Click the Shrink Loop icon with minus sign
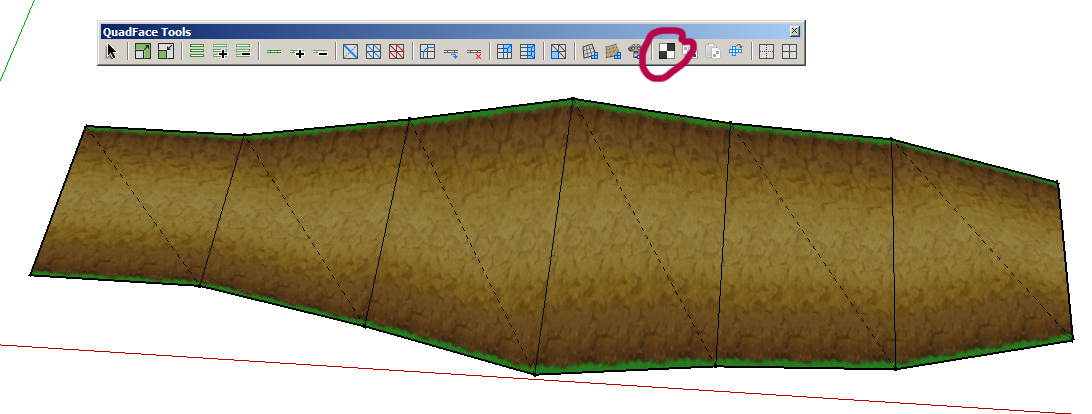Image resolution: width=1092 pixels, height=414 pixels. 320,52
